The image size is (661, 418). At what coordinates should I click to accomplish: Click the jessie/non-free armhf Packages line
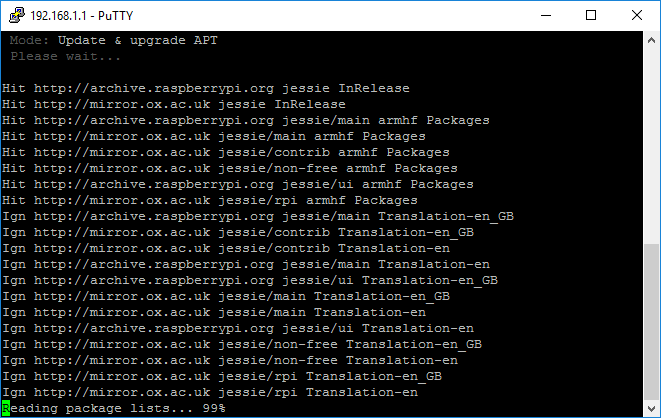click(230, 169)
